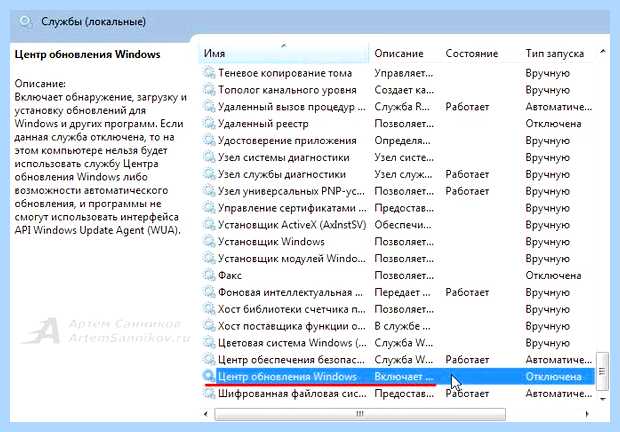This screenshot has width=620, height=432.
Task: Click the gear icon of Узел универсальных PNP
Action: coord(208,191)
